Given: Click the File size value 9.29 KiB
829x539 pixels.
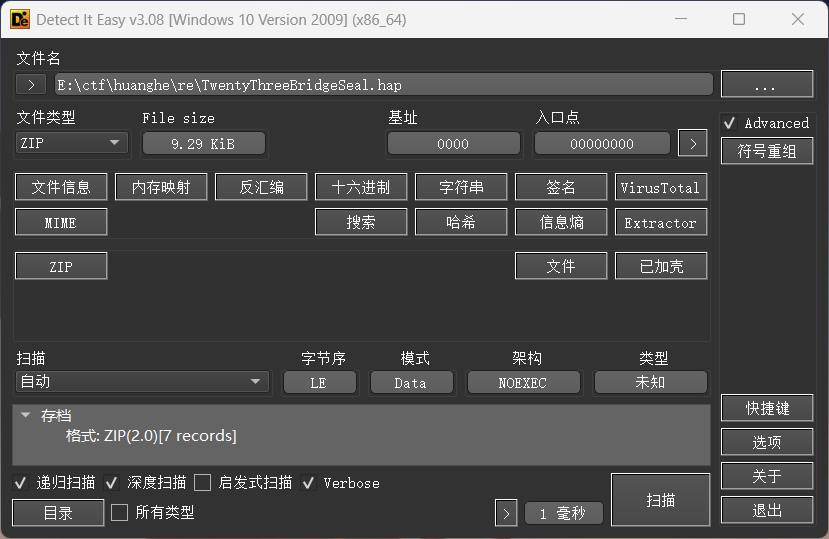Looking at the screenshot, I should tap(204, 143).
